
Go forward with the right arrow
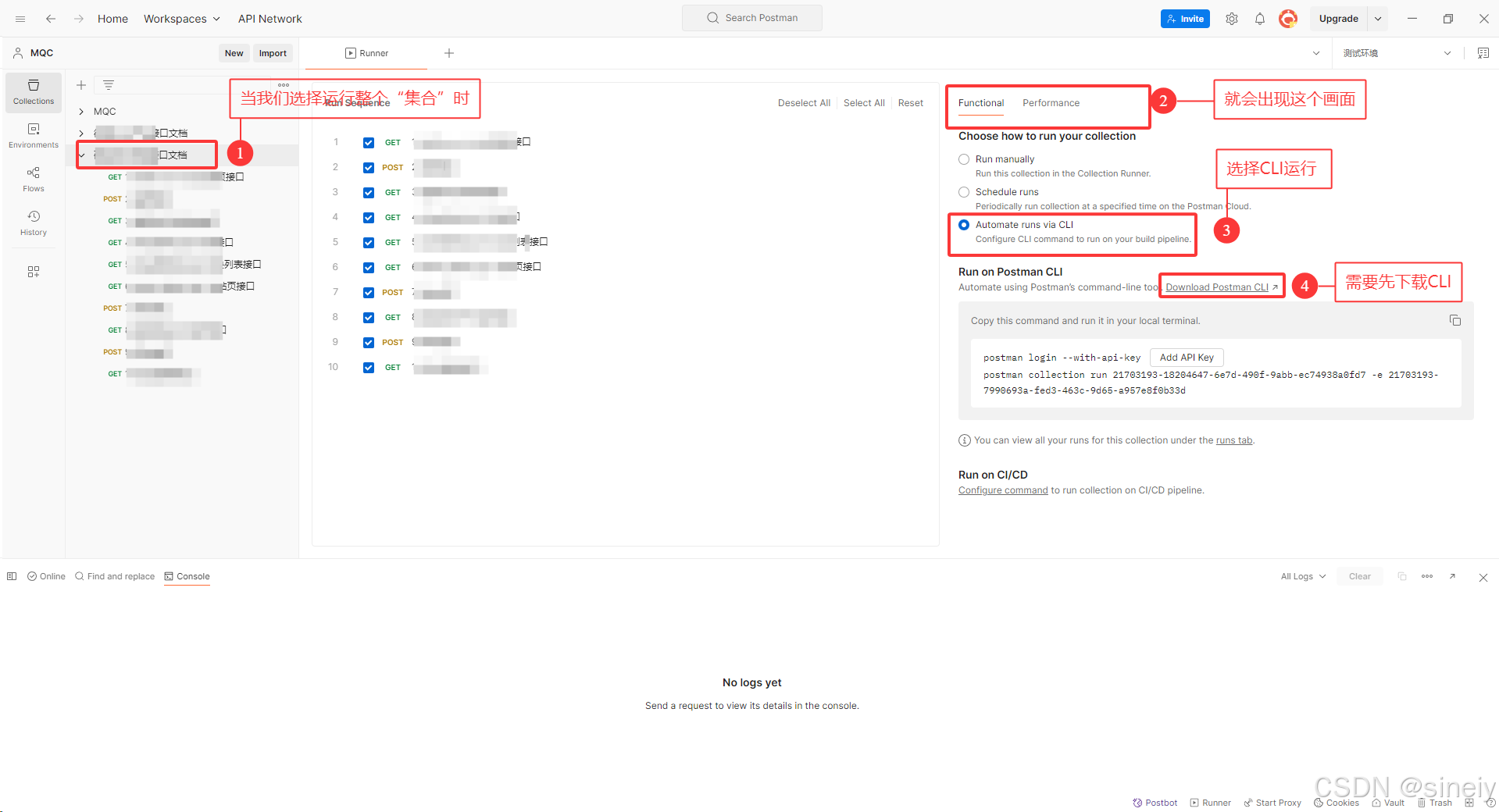[x=79, y=19]
